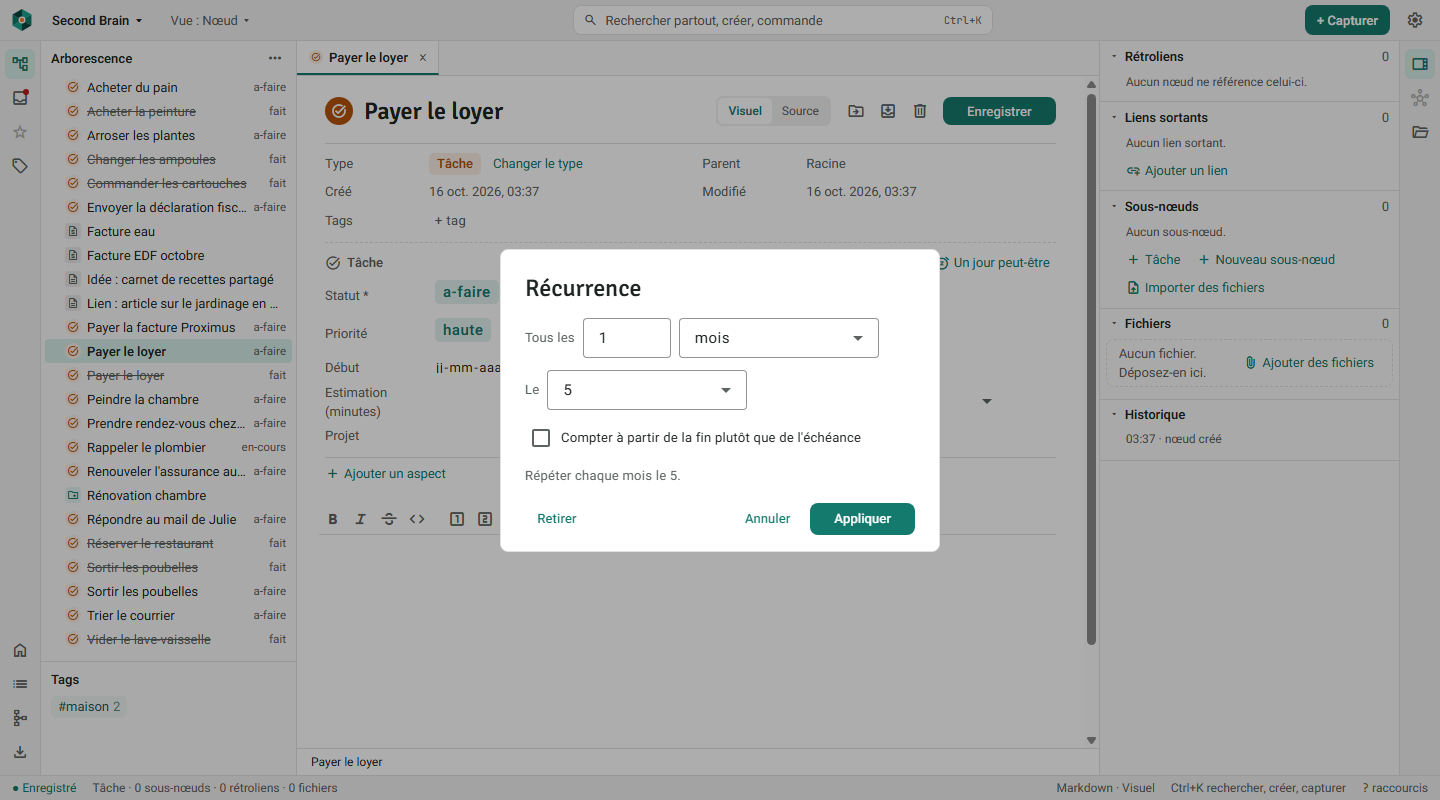
Task: Open the star favorites icon
Action: (x=20, y=132)
